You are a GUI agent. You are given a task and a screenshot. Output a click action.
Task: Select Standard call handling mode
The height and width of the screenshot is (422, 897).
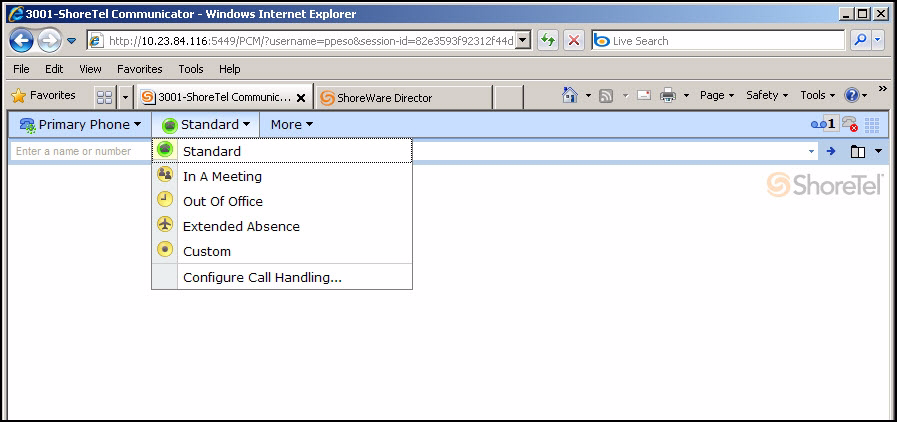(282, 151)
